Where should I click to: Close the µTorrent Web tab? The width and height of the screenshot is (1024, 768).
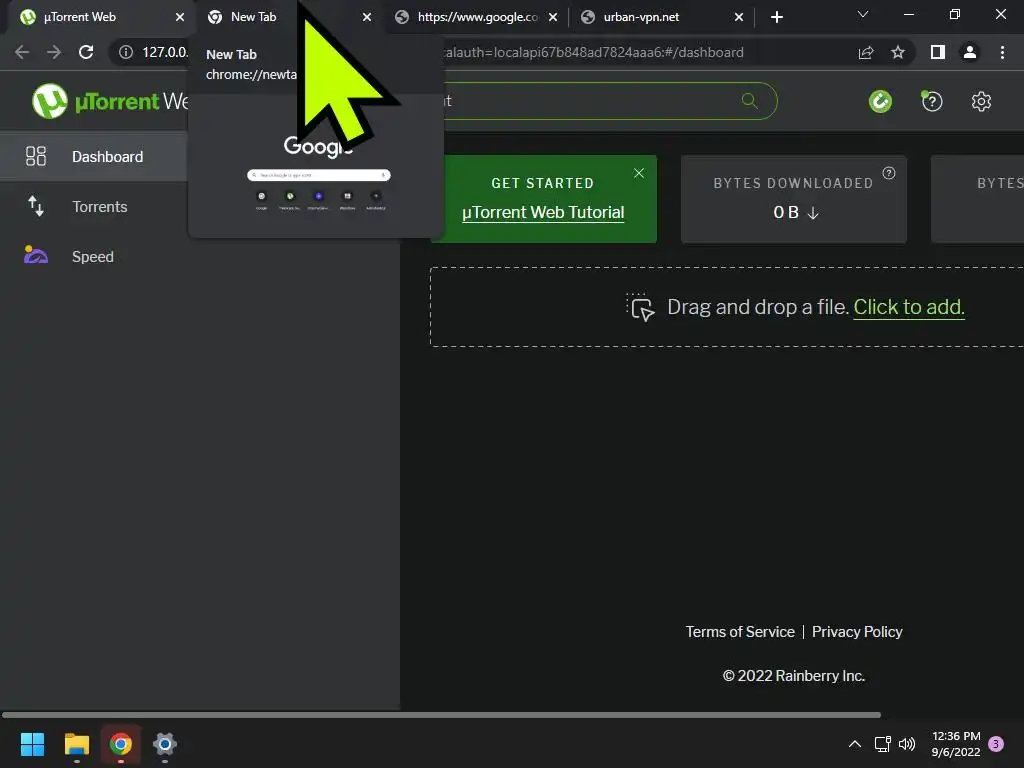point(180,17)
